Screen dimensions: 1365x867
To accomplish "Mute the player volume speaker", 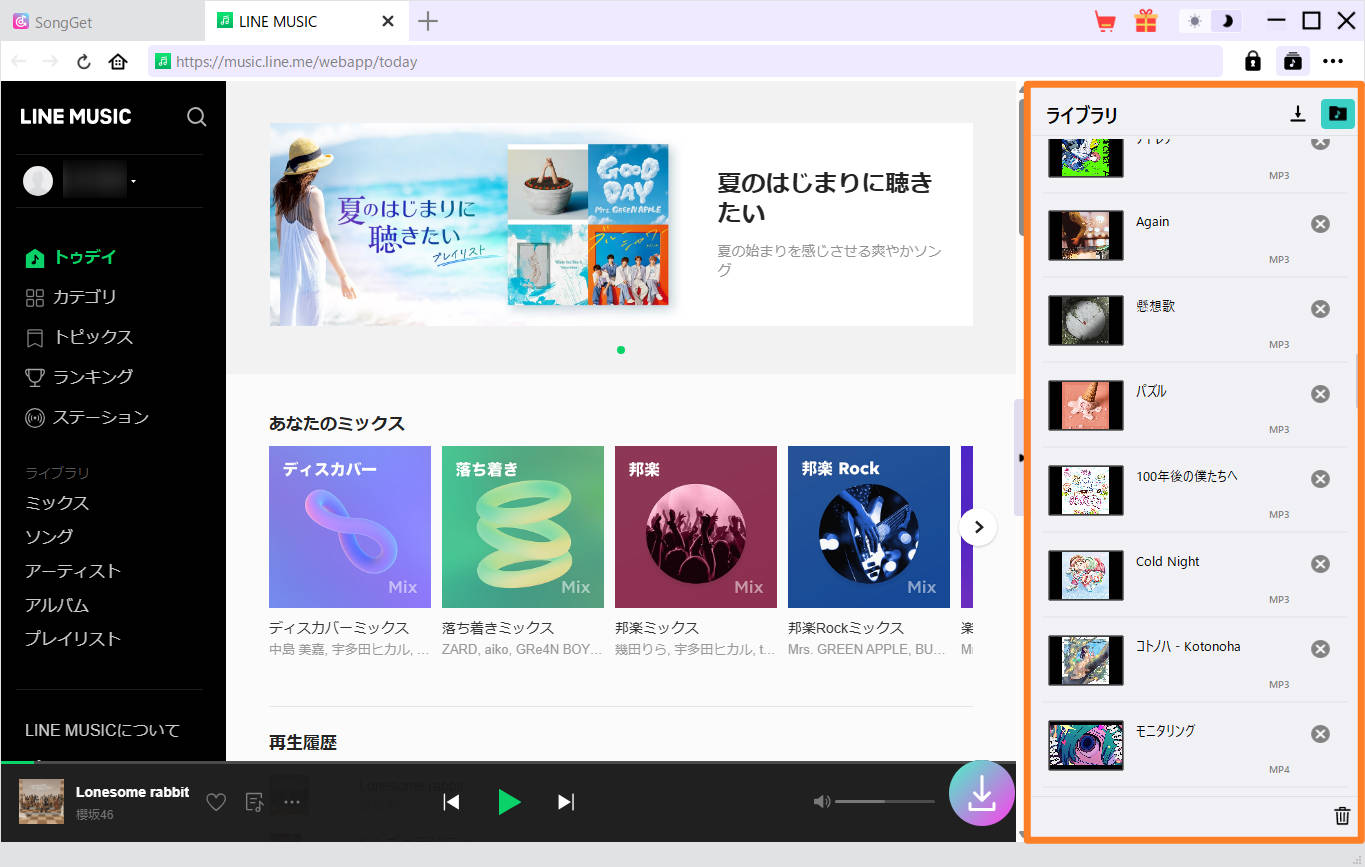I will tap(822, 802).
